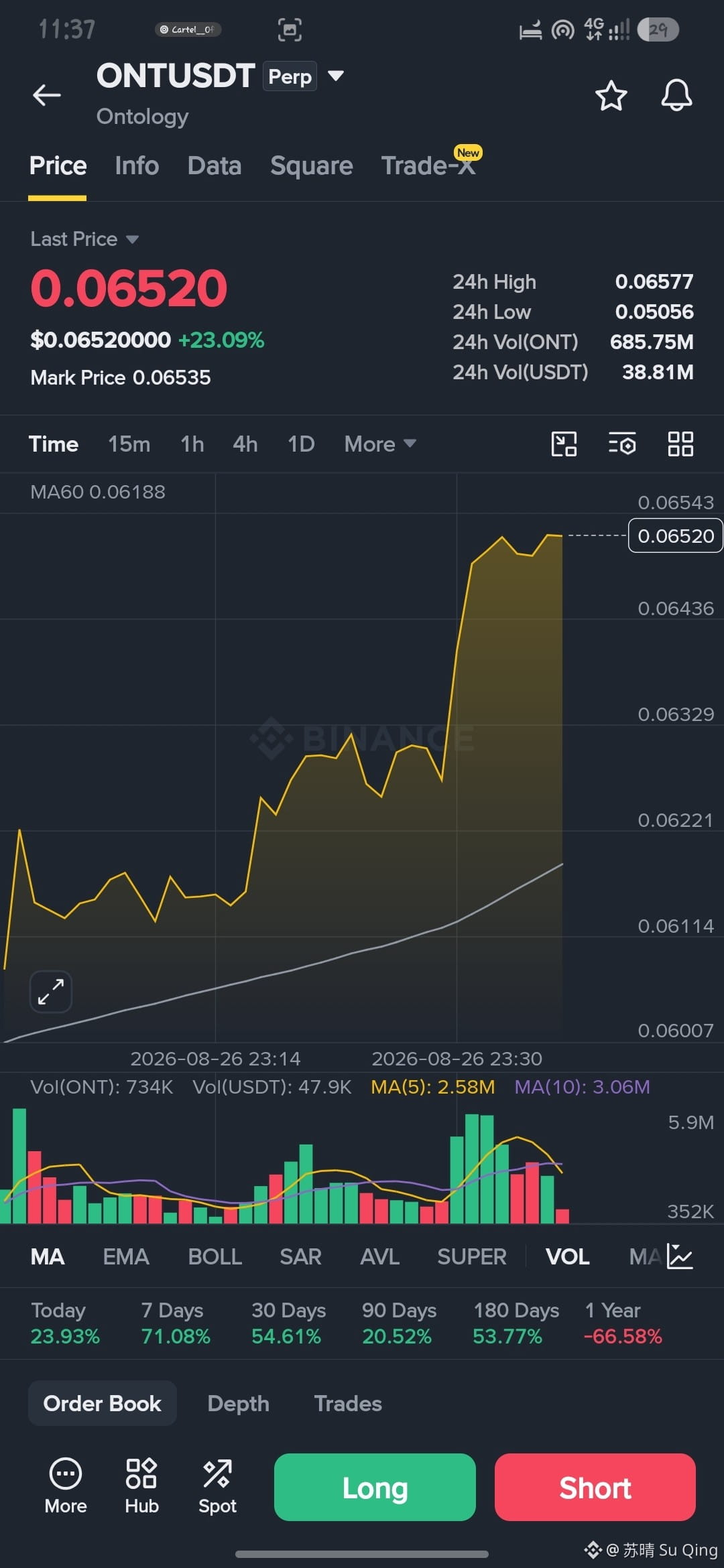The image size is (724, 1568).
Task: Open the Depth tab
Action: click(238, 1403)
